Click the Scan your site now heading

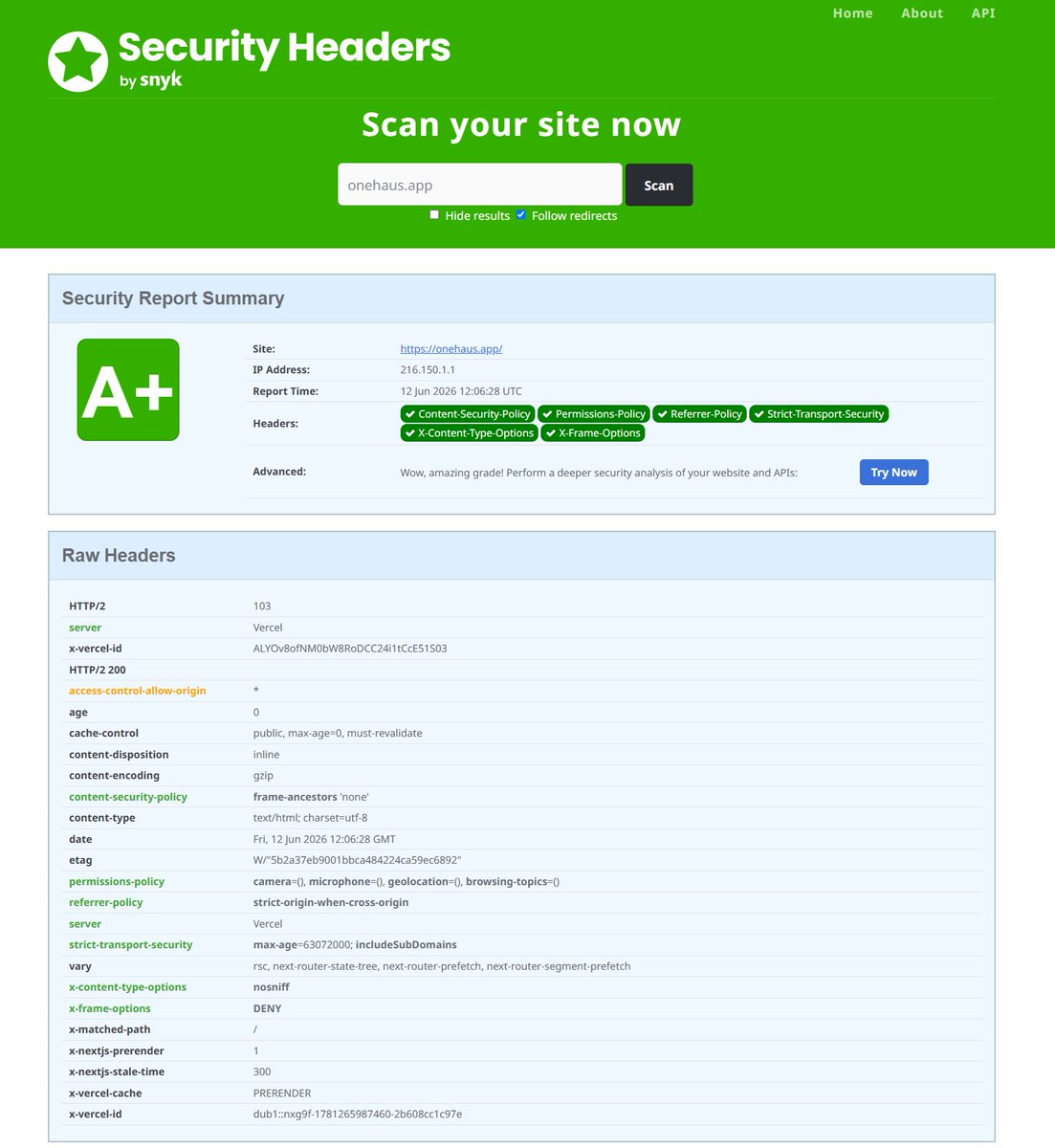pos(521,125)
